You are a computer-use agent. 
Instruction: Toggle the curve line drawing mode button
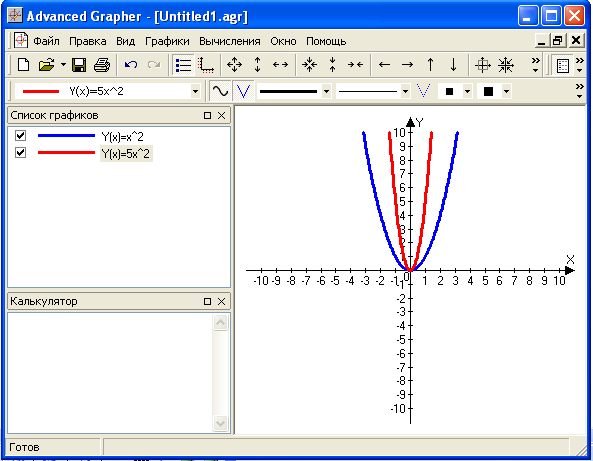tap(220, 91)
